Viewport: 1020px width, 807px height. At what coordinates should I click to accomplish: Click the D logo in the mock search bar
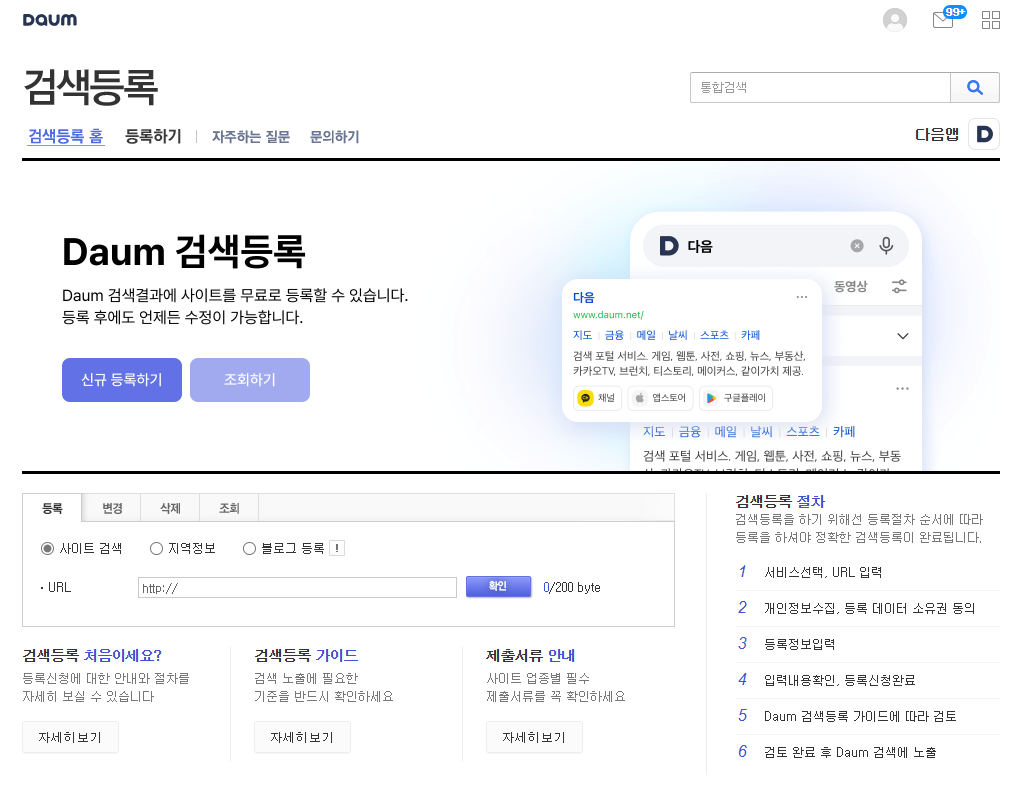point(669,246)
